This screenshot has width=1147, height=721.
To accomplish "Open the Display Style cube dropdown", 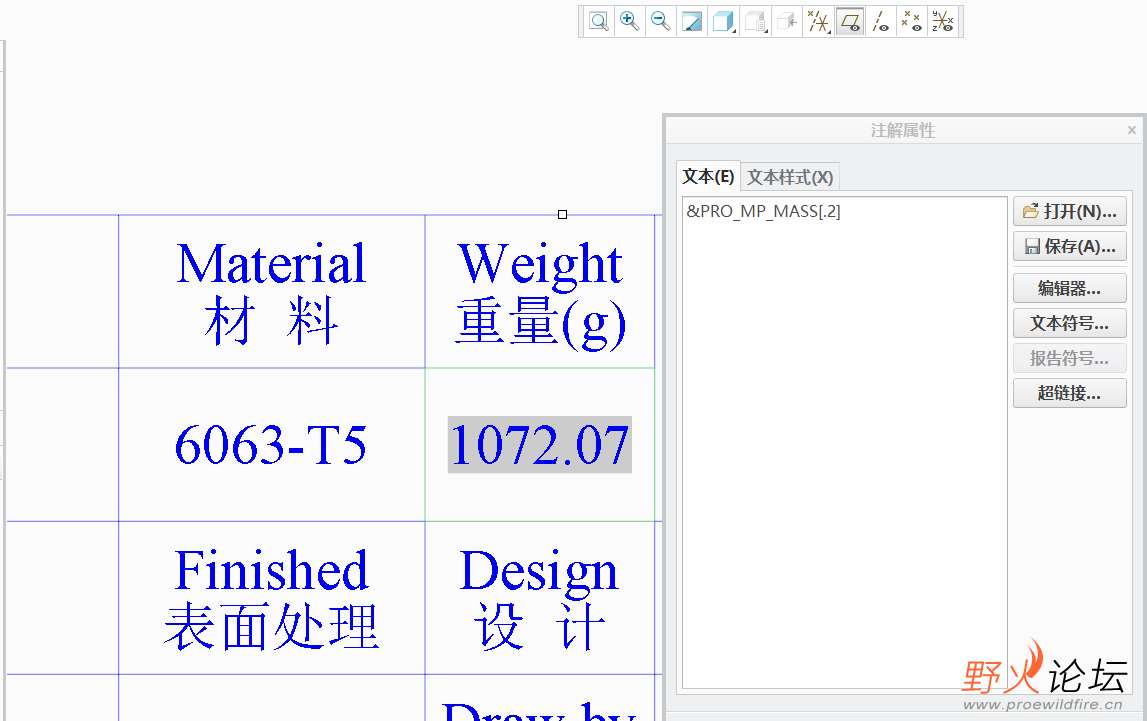I will (723, 21).
